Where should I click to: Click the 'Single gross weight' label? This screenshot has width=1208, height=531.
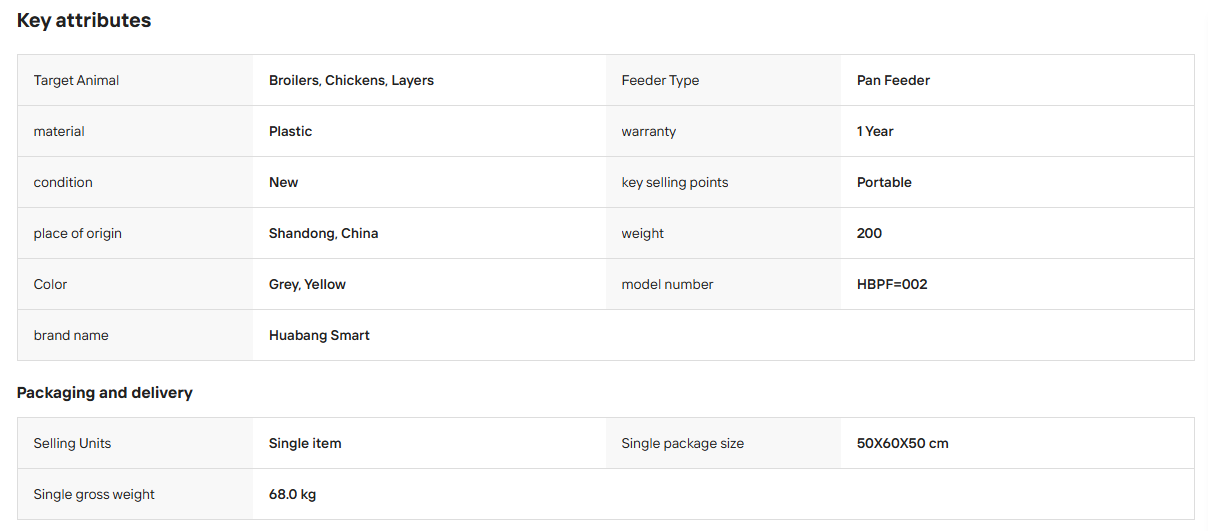click(94, 494)
